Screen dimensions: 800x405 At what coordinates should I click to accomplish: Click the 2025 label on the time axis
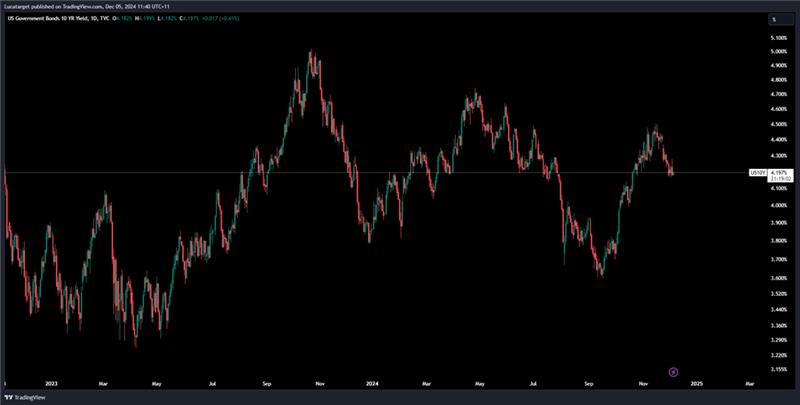coord(697,383)
